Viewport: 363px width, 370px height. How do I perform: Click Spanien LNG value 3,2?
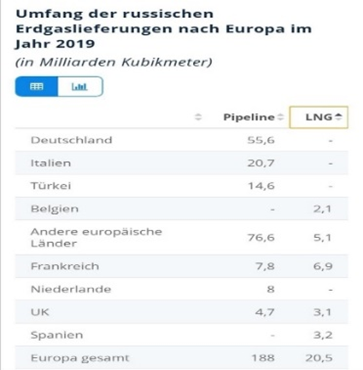323,335
